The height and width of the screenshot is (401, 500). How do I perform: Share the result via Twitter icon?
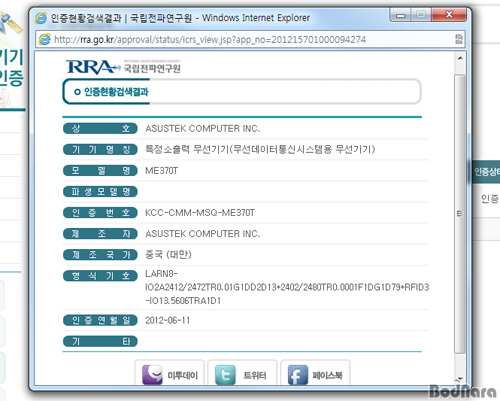click(225, 375)
